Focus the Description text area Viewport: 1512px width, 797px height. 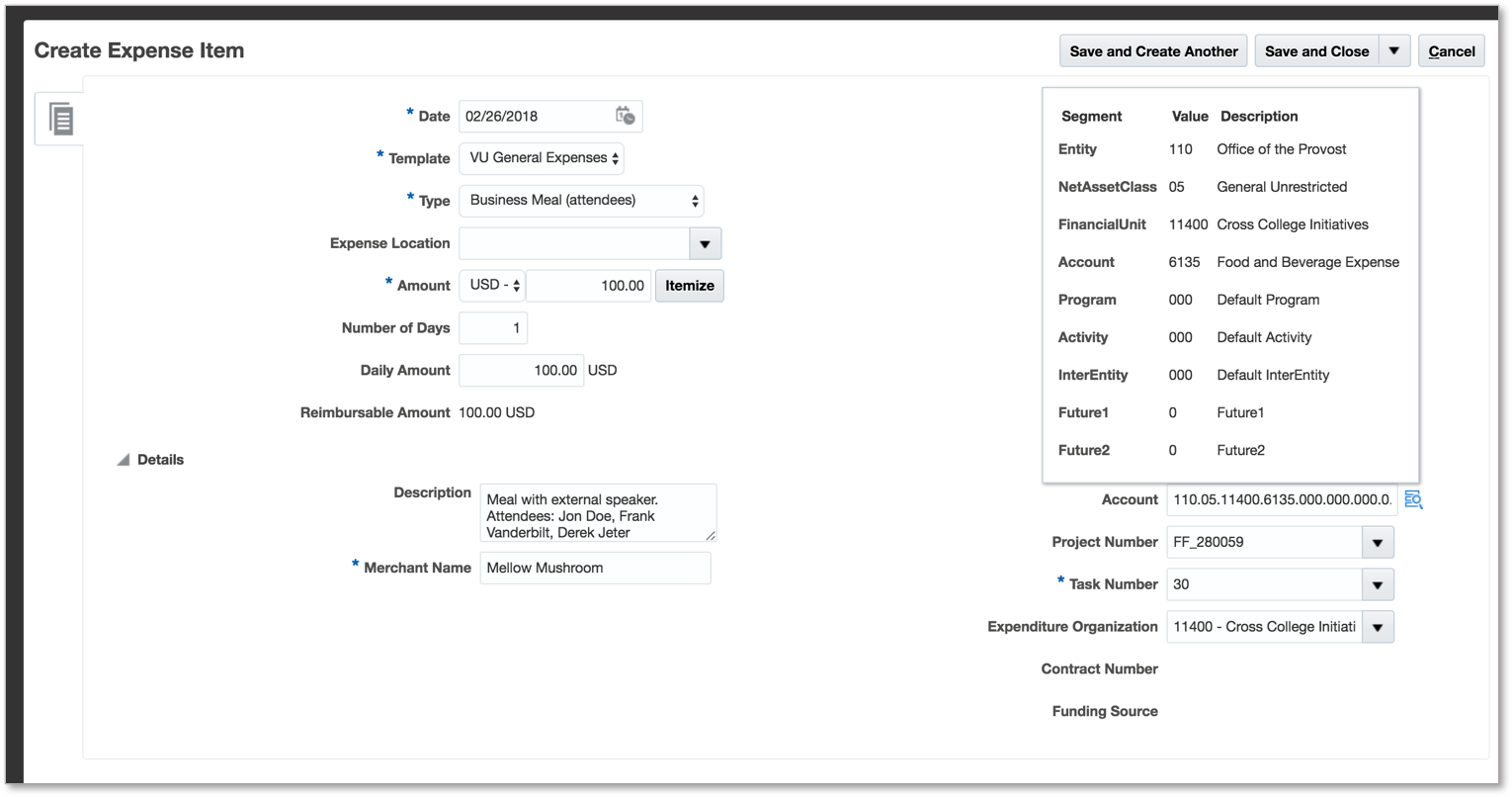coord(598,512)
